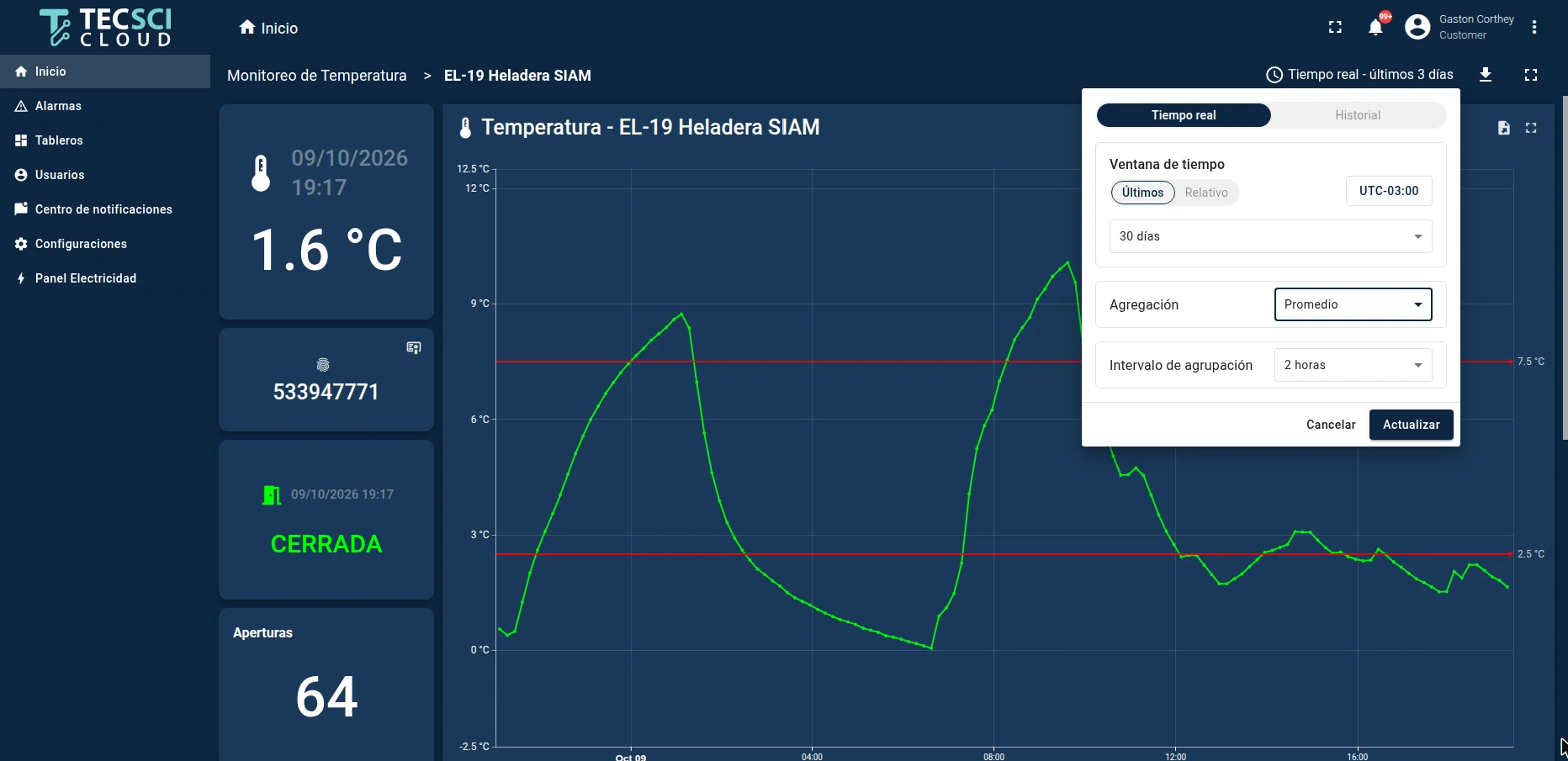Viewport: 1568px width, 761px height.
Task: Open Alarmas in sidebar
Action: tap(105, 106)
